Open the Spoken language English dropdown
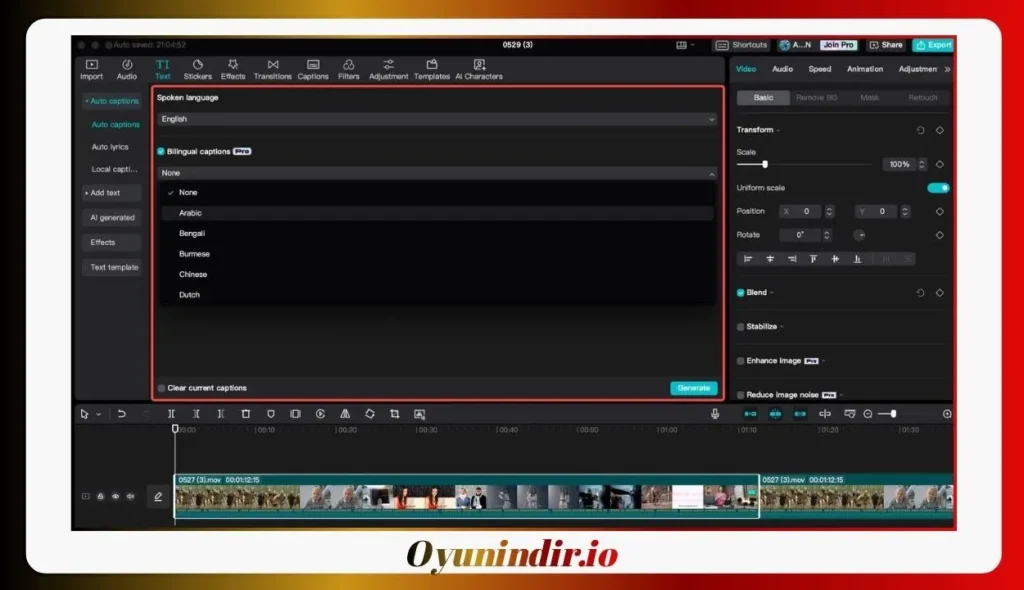The height and width of the screenshot is (590, 1024). pos(438,119)
